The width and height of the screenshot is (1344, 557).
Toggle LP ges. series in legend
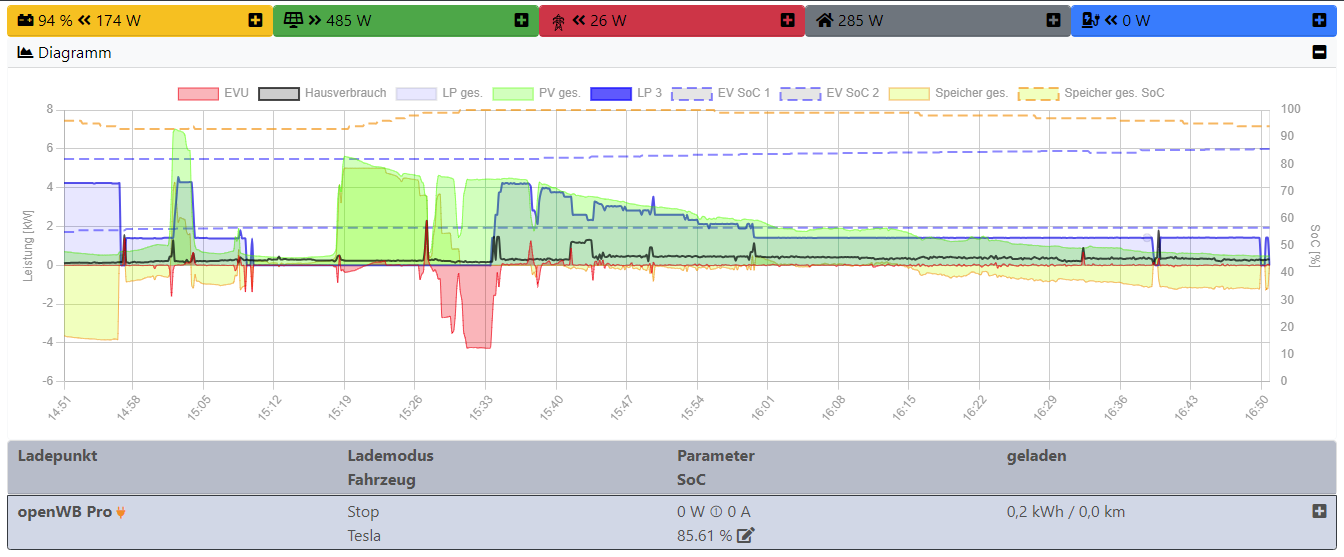440,93
